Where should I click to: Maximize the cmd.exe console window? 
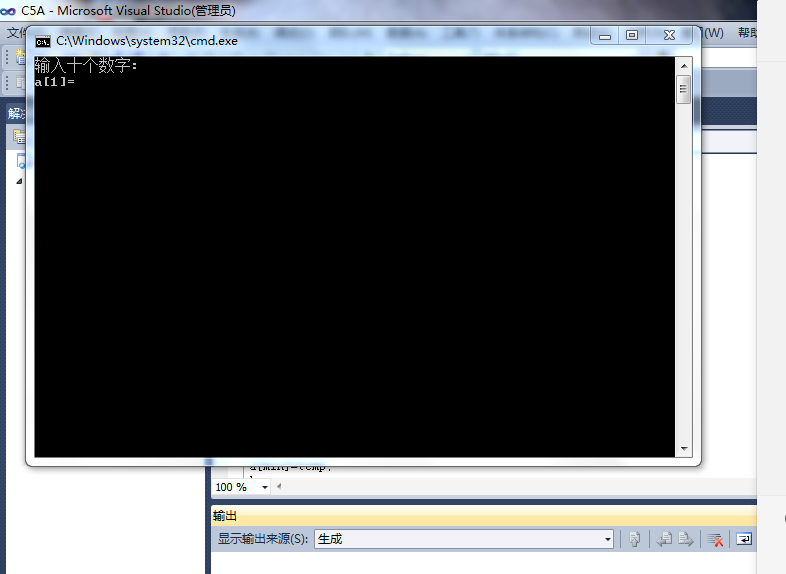[x=632, y=35]
